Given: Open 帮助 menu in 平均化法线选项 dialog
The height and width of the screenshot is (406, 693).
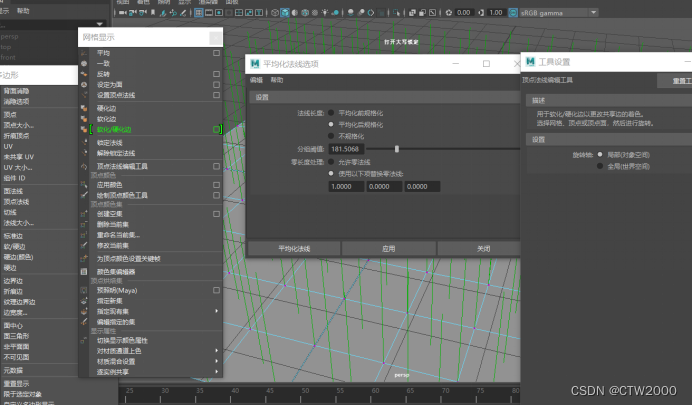Looking at the screenshot, I should (277, 80).
